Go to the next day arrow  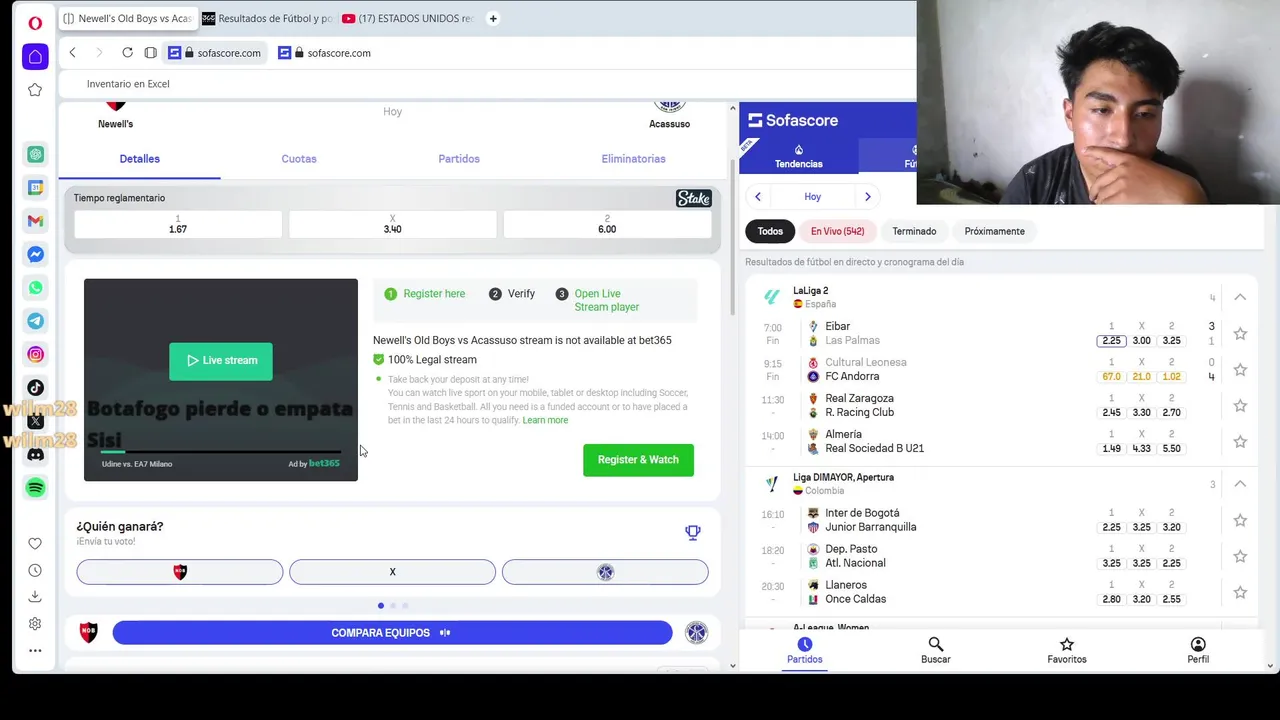(x=868, y=197)
